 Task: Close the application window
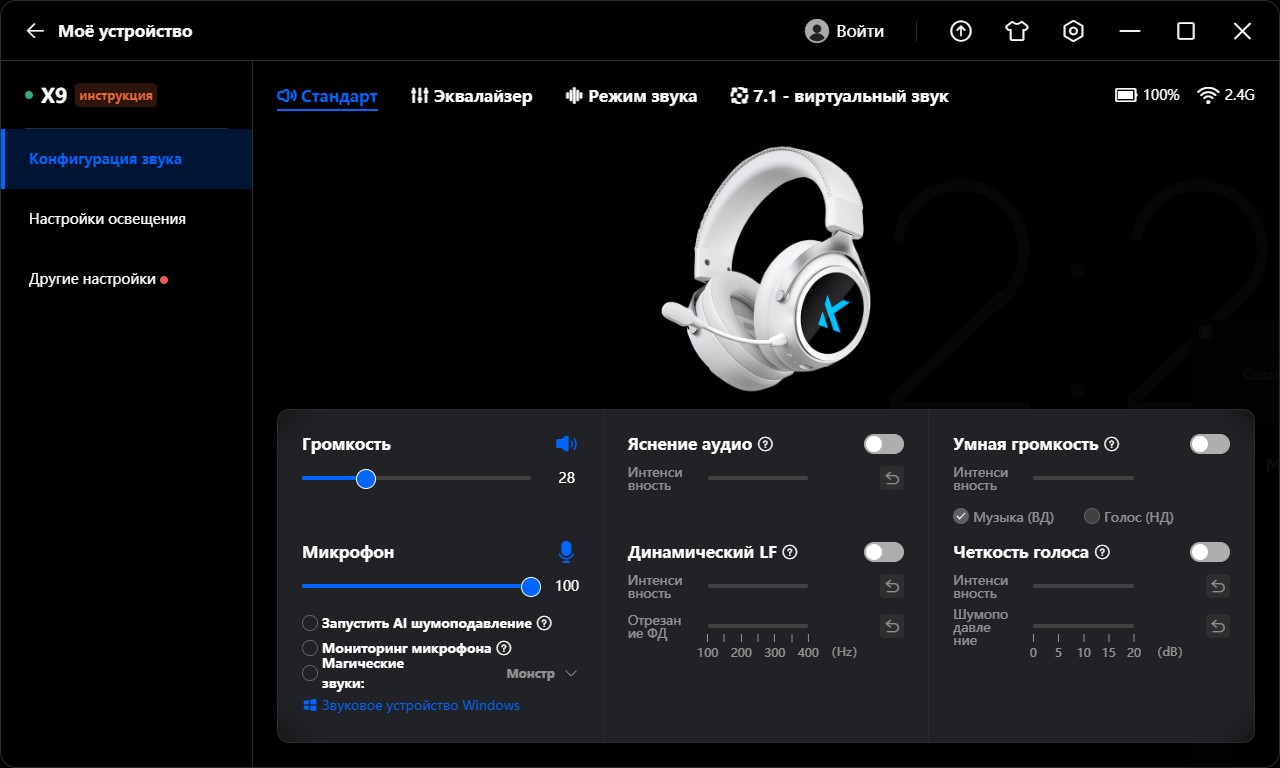click(x=1242, y=31)
